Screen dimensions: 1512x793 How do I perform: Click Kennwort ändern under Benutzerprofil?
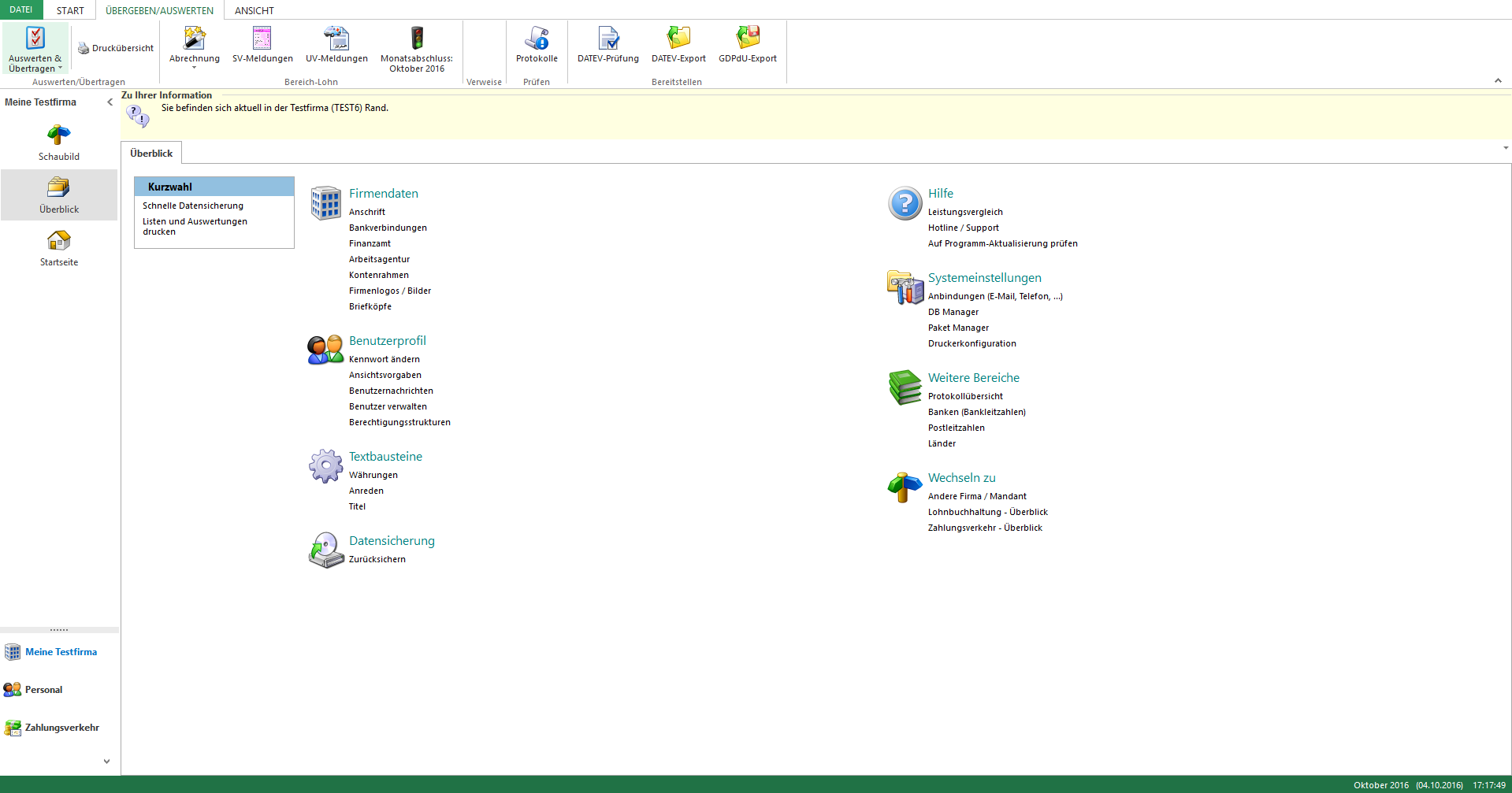384,359
